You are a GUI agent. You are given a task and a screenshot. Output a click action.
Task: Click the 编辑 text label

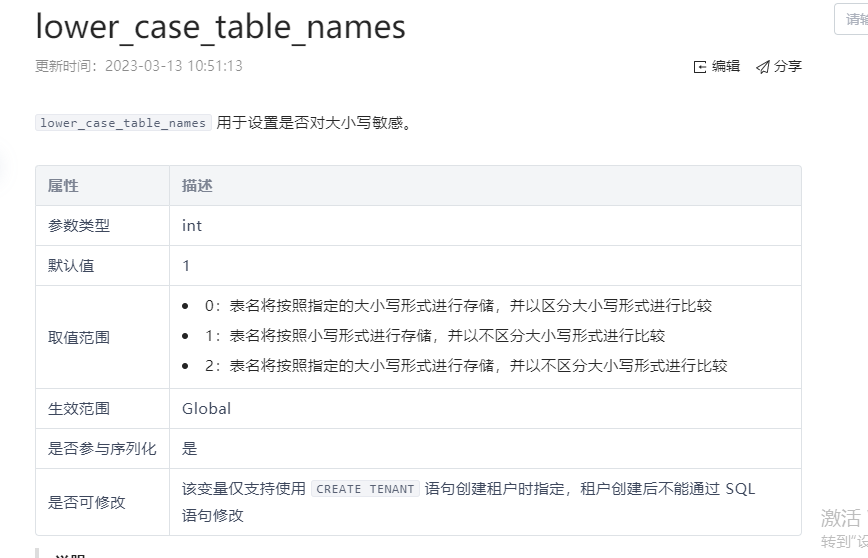tap(726, 66)
